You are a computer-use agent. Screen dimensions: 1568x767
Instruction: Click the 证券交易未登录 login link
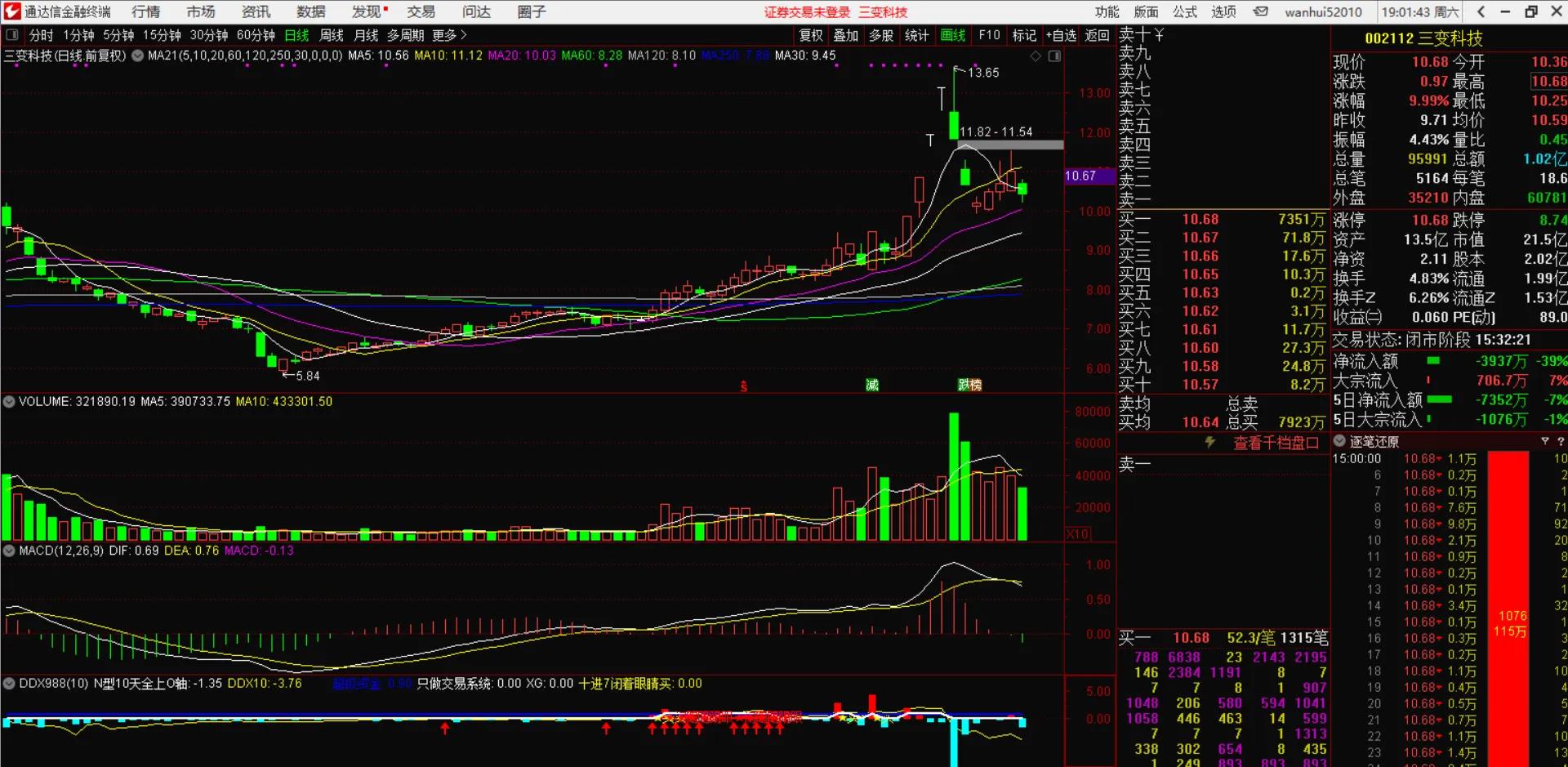807,12
